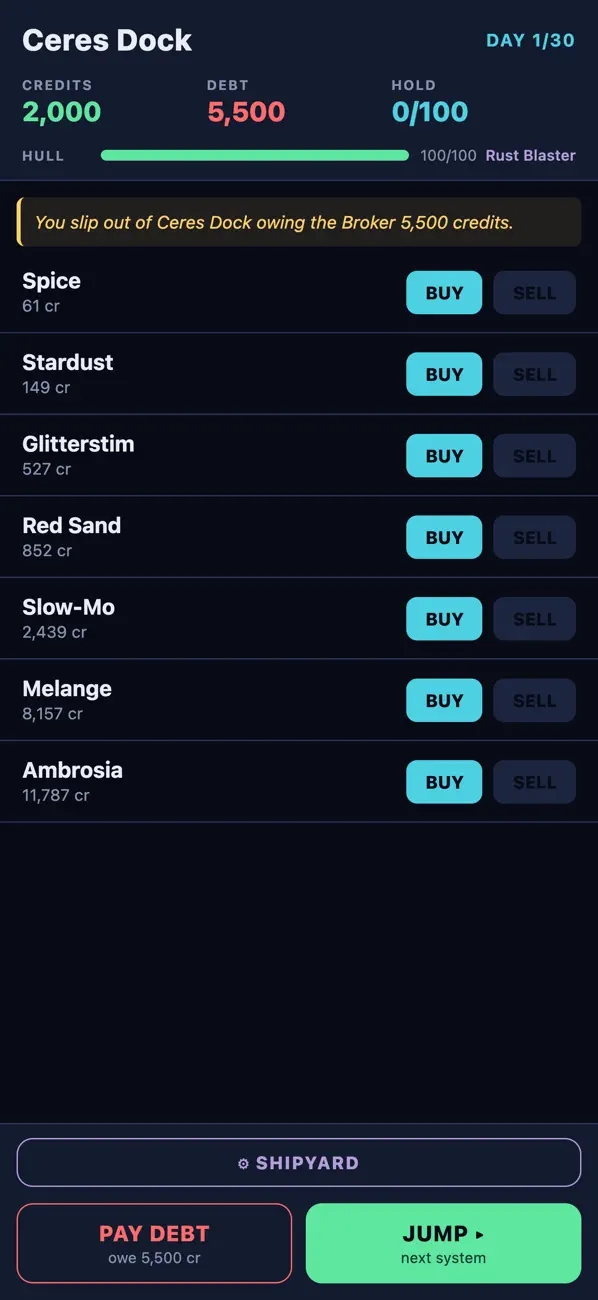598x1300 pixels.
Task: Jump to the next system
Action: 443,1243
